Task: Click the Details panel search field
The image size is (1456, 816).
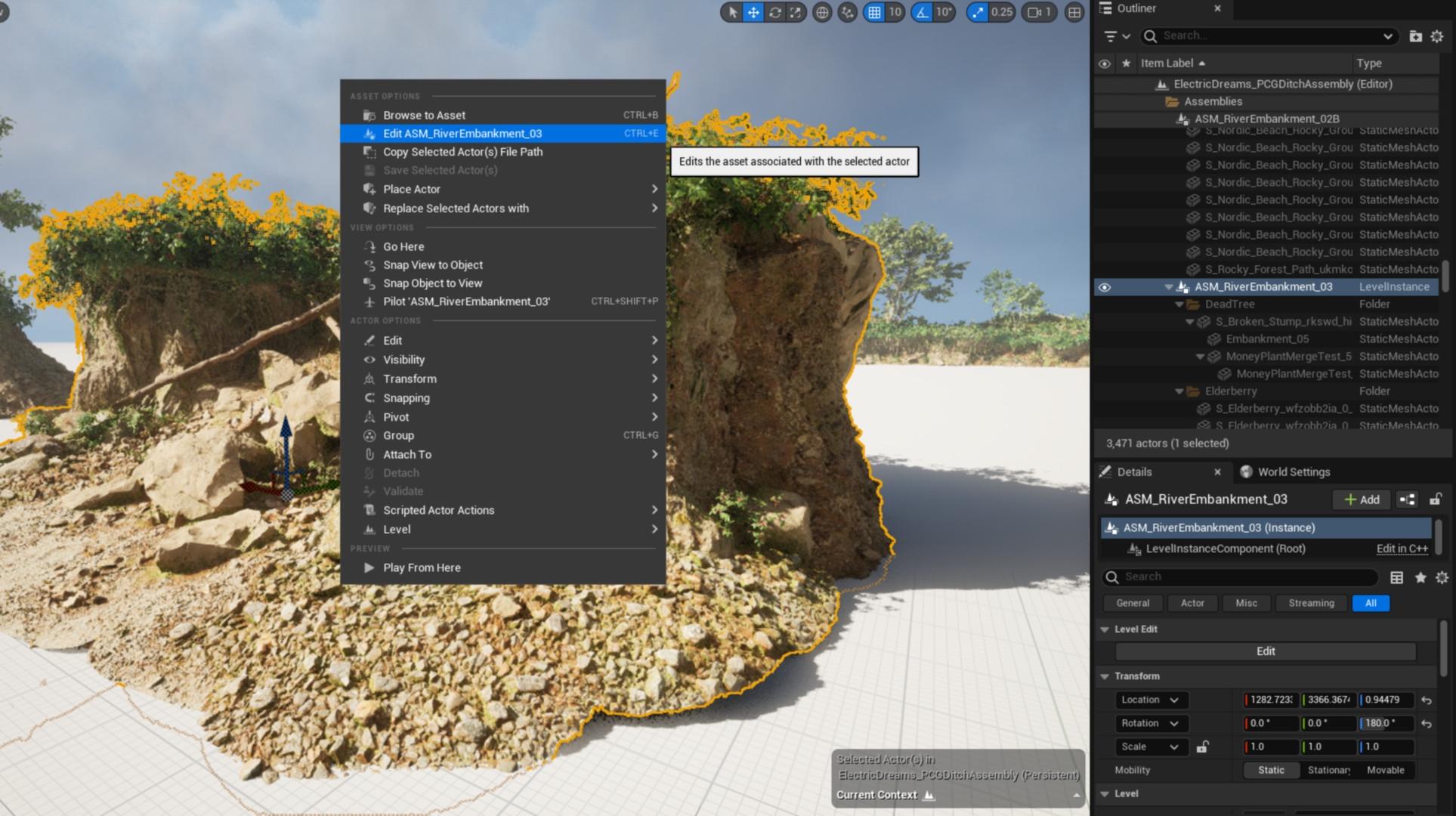Action: click(x=1239, y=576)
